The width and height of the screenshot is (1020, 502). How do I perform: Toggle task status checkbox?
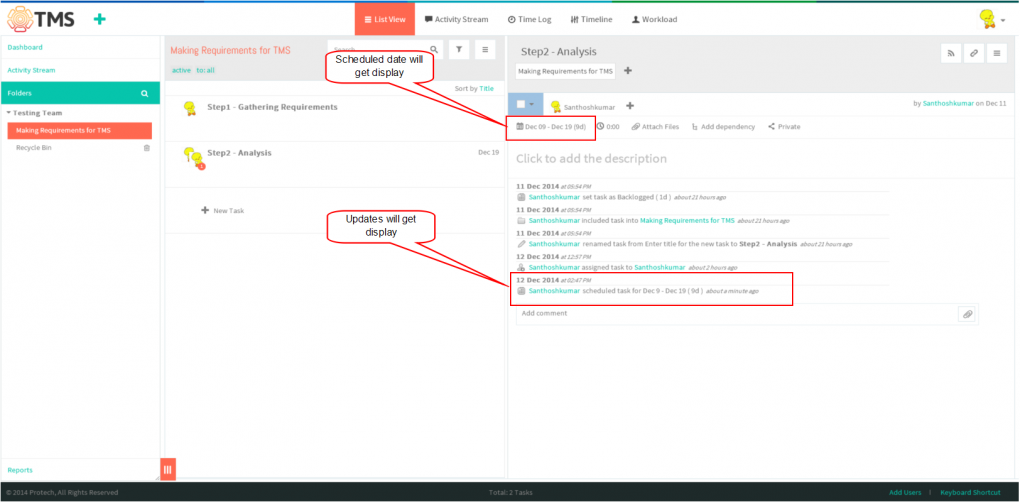(520, 104)
